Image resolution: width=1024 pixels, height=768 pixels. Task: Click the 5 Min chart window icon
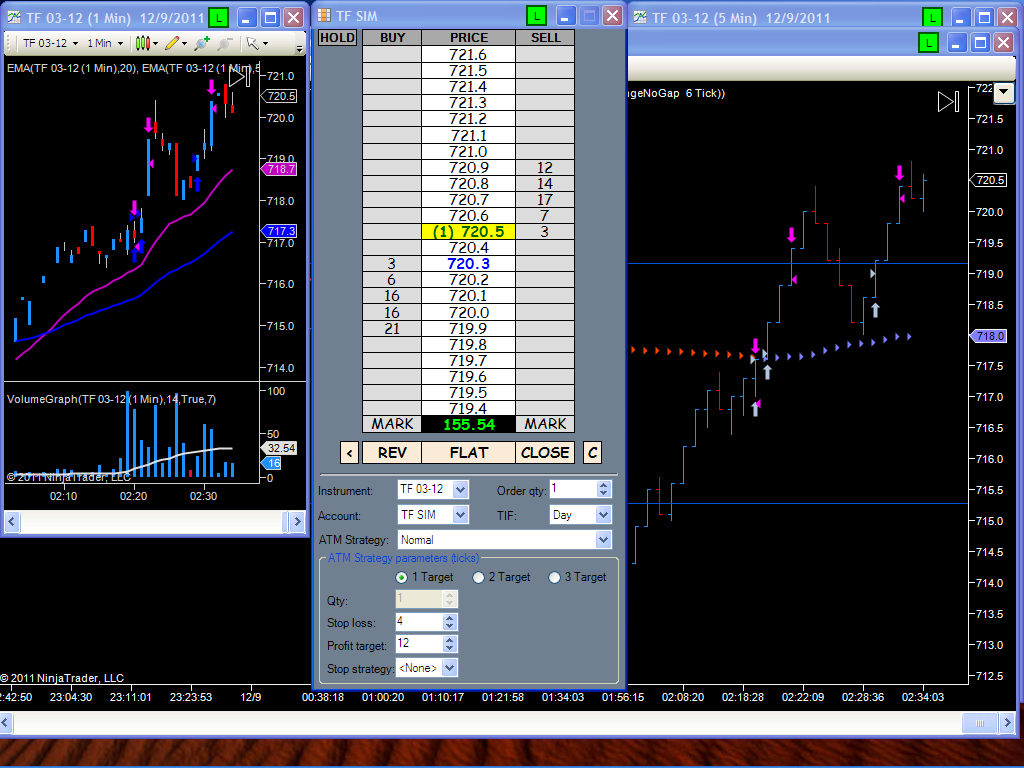pos(640,18)
